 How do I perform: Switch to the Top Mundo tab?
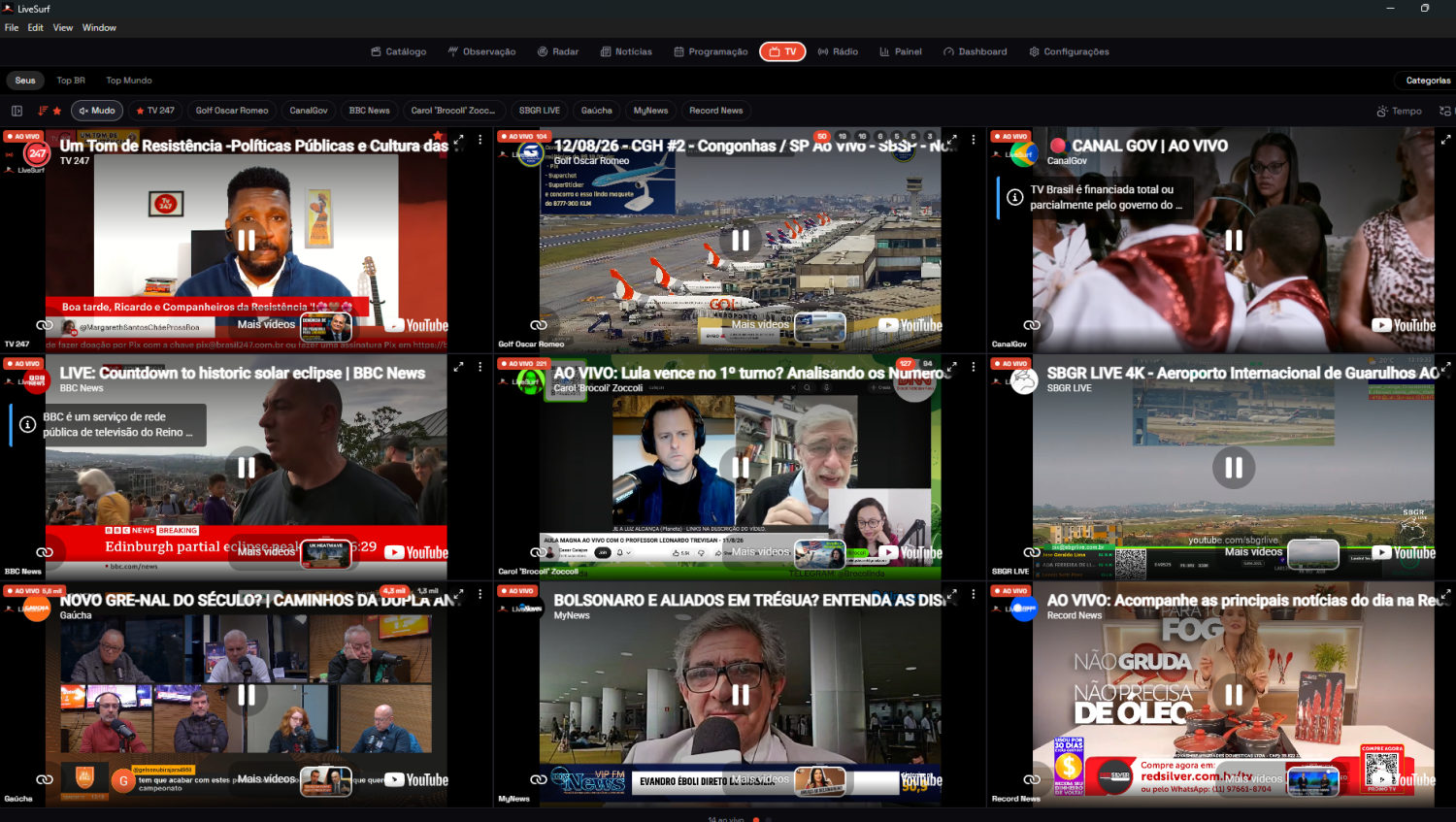[x=129, y=81]
